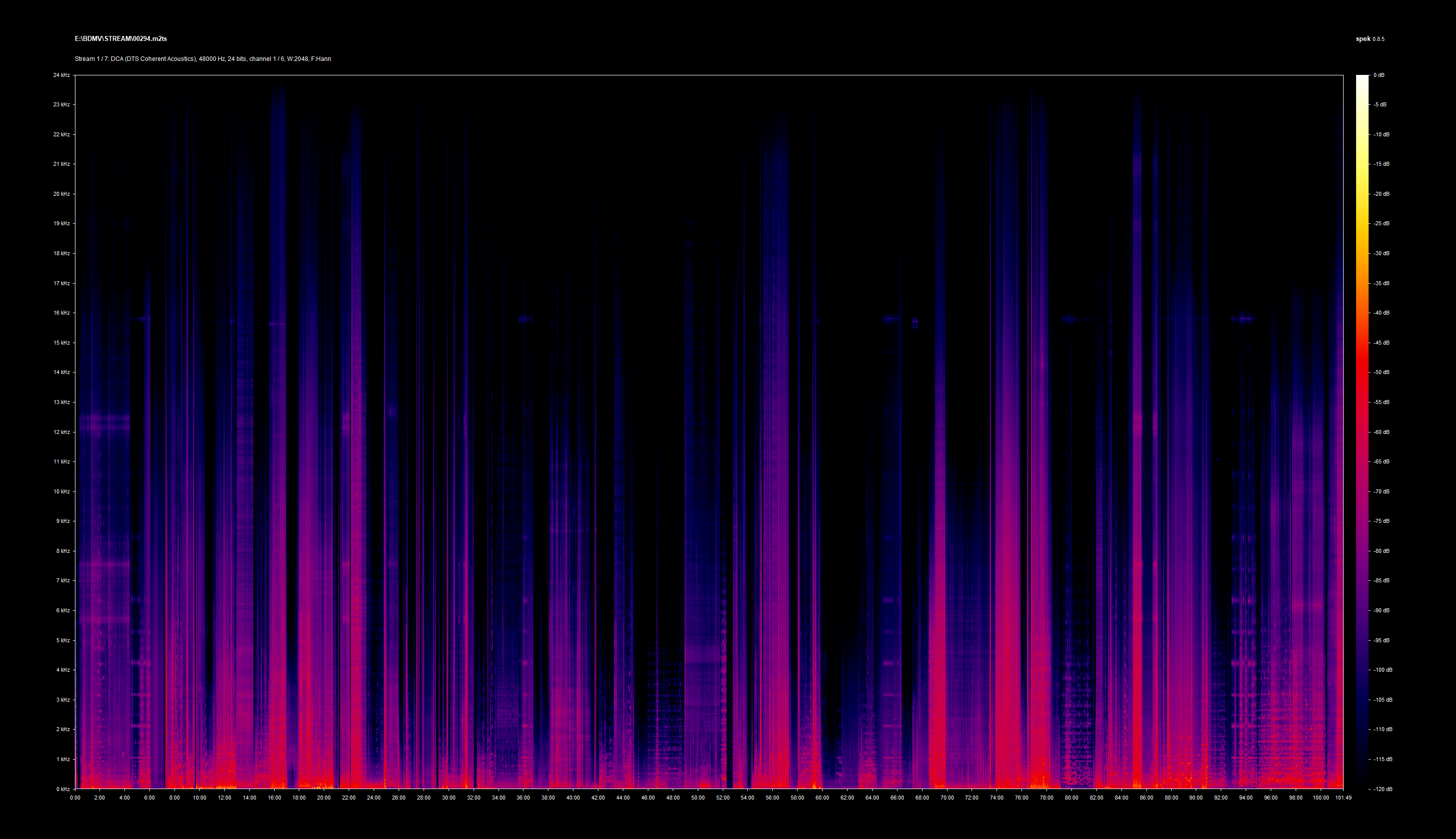The height and width of the screenshot is (839, 1456).
Task: Click the 0 kHz frequency axis label
Action: click(x=63, y=789)
